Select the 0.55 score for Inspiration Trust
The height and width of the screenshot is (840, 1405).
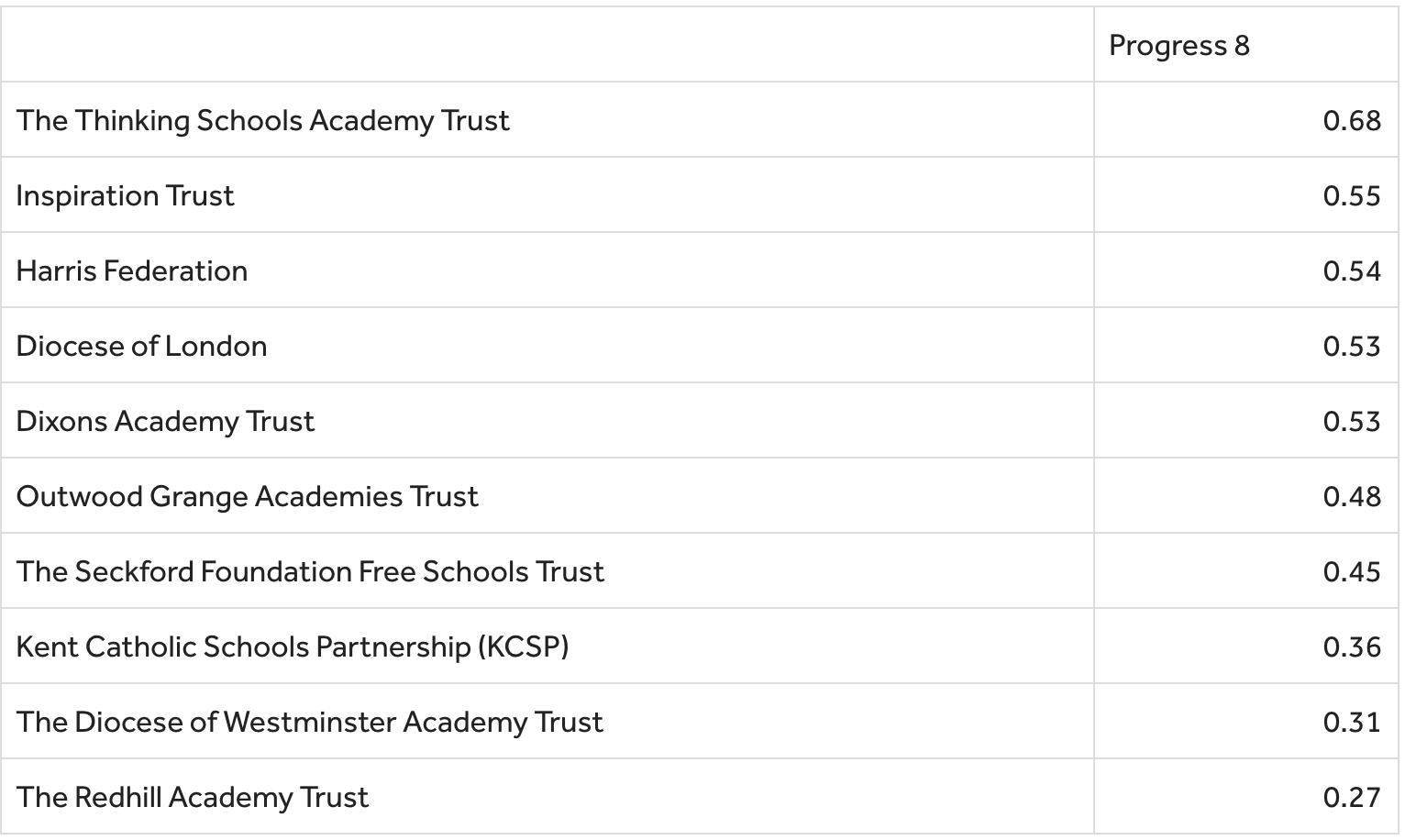pyautogui.click(x=1351, y=196)
